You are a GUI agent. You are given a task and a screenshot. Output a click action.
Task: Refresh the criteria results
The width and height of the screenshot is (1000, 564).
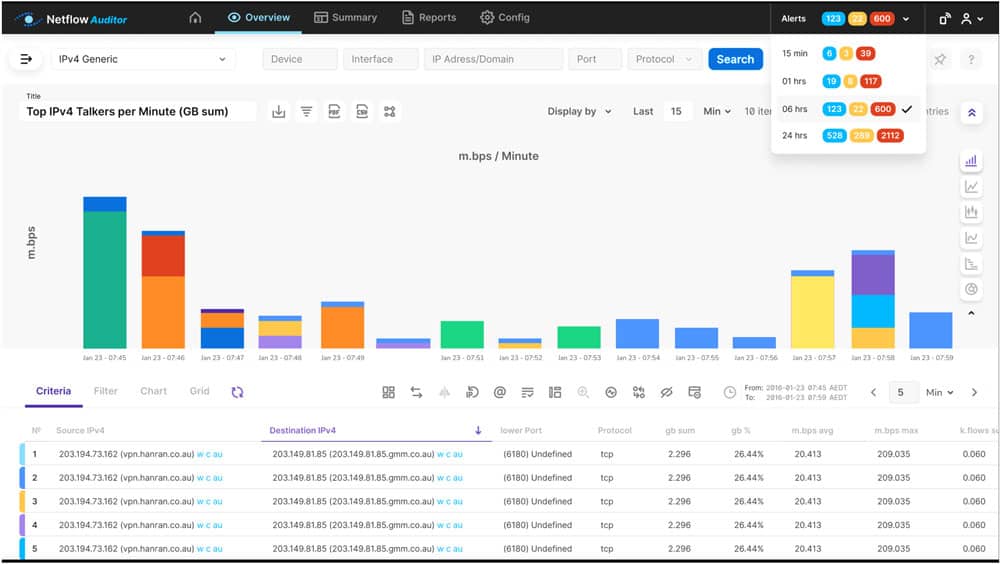click(x=237, y=392)
